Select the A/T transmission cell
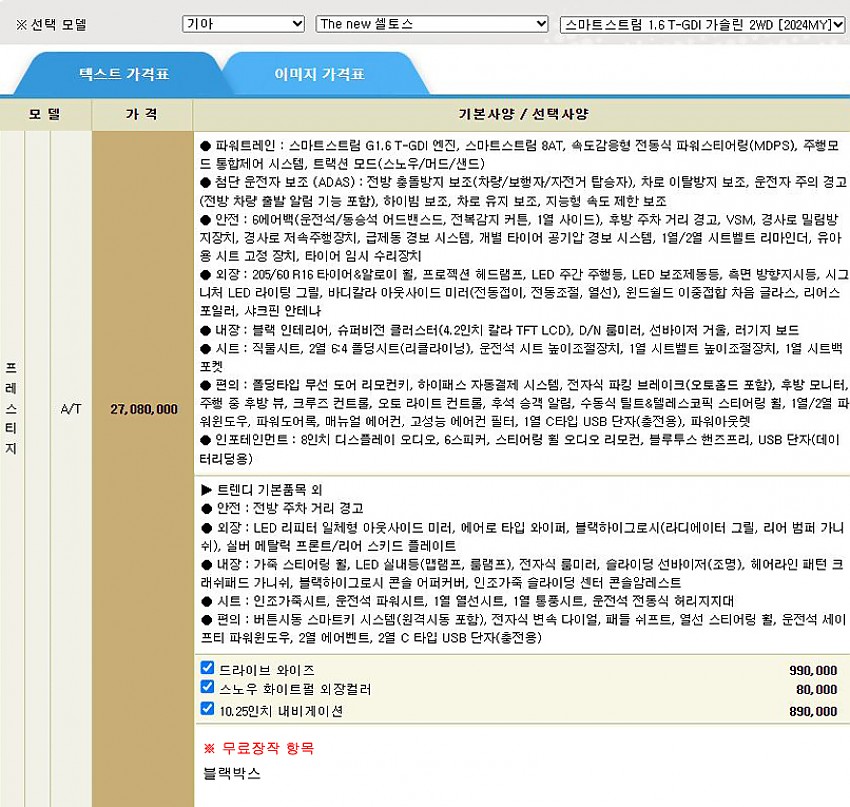850x807 pixels. pos(71,409)
